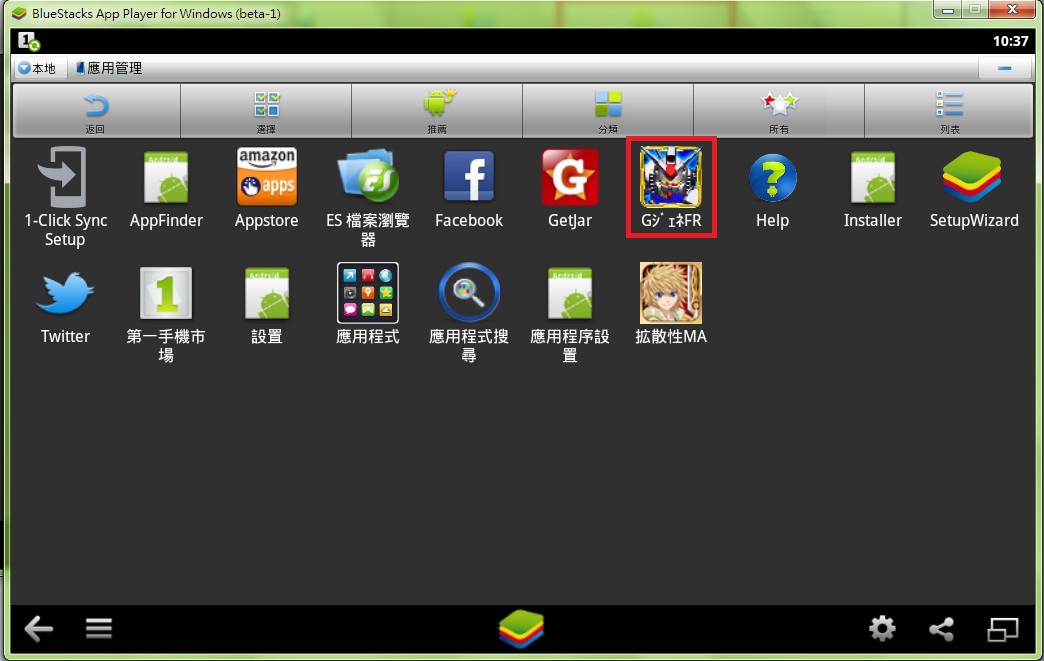
Task: Open the Amazon Appstore icon
Action: pyautogui.click(x=266, y=177)
